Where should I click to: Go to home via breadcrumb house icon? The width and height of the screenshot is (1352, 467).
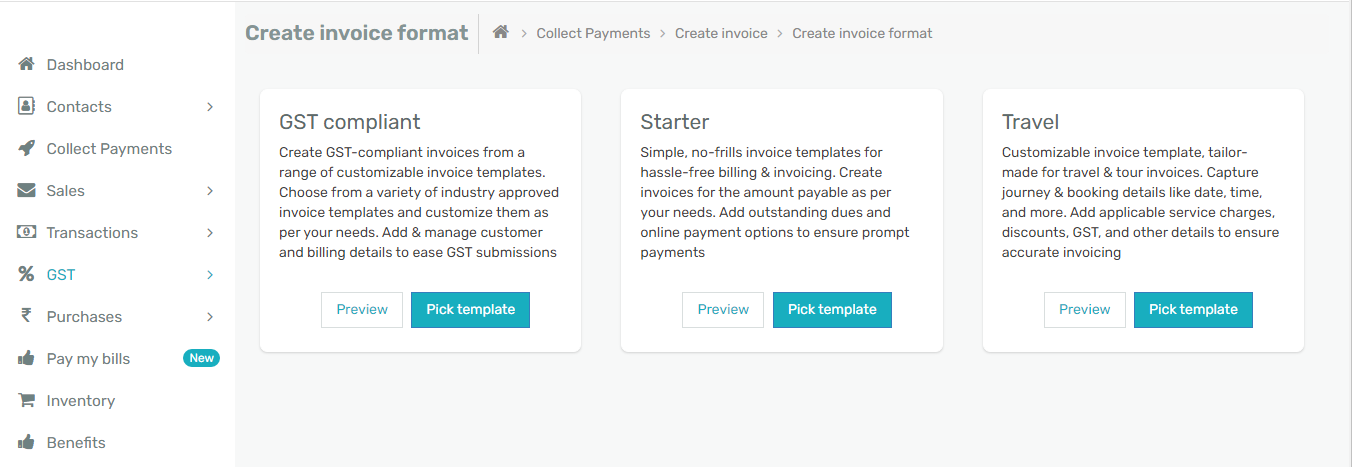(501, 33)
